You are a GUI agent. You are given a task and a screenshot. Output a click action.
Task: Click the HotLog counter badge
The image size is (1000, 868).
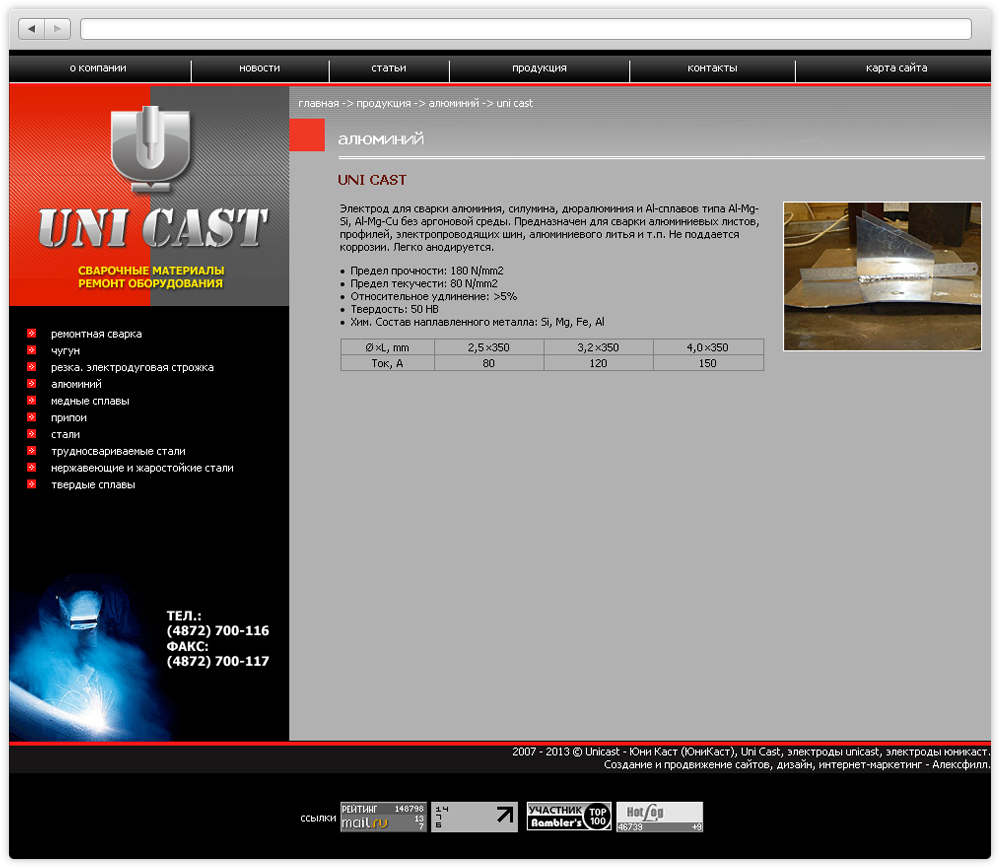tap(659, 817)
